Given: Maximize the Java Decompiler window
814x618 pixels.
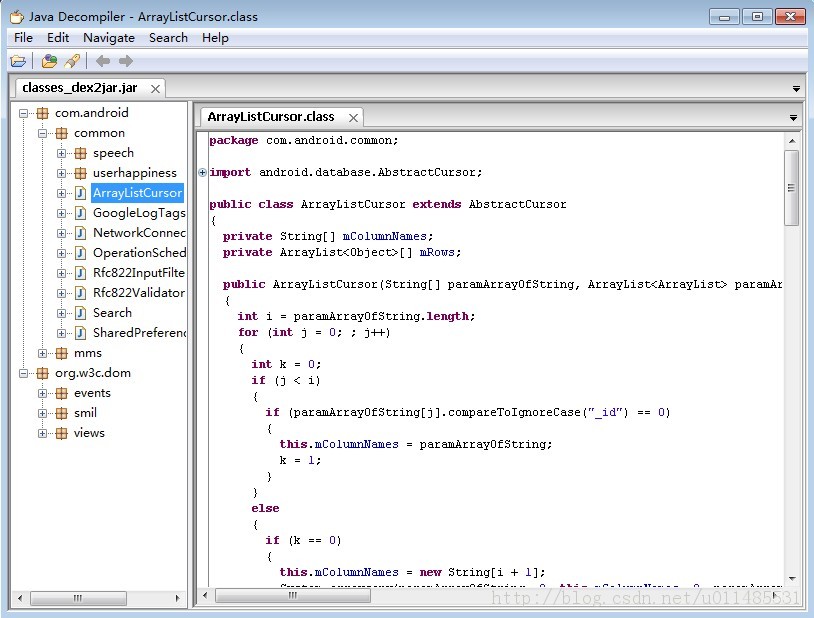Looking at the screenshot, I should (x=757, y=17).
